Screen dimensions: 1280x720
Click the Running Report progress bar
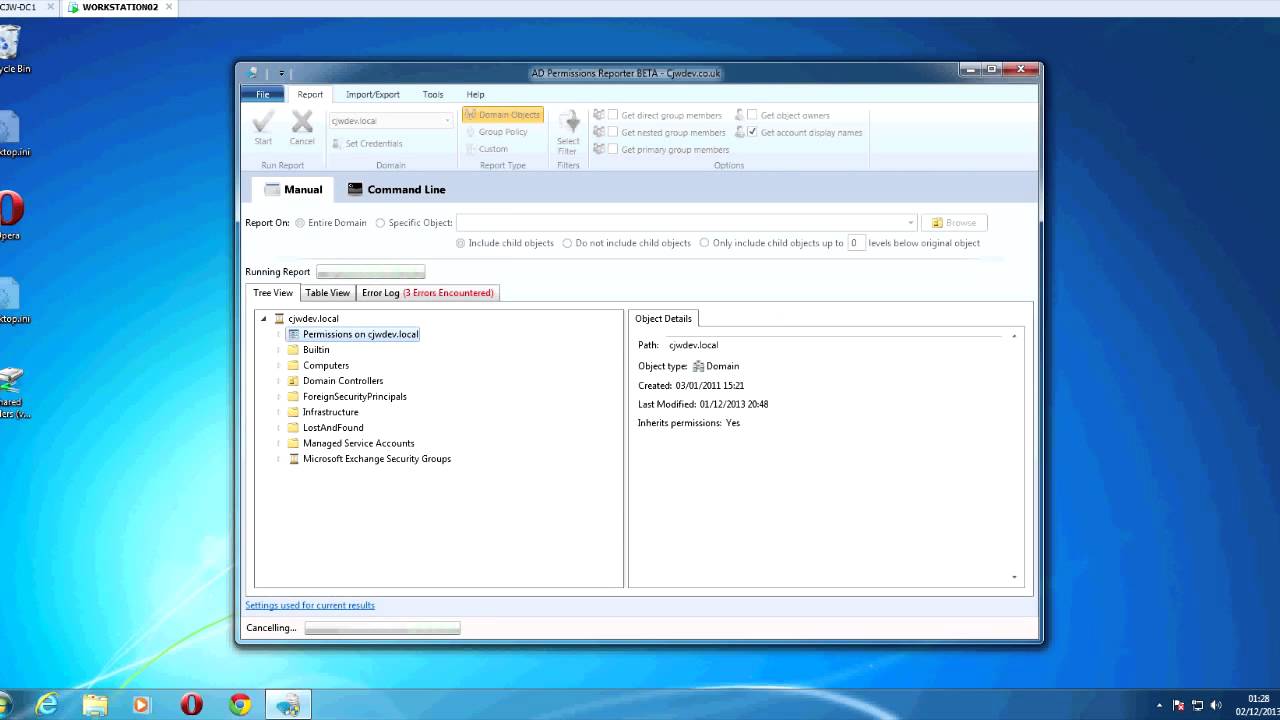click(x=371, y=272)
